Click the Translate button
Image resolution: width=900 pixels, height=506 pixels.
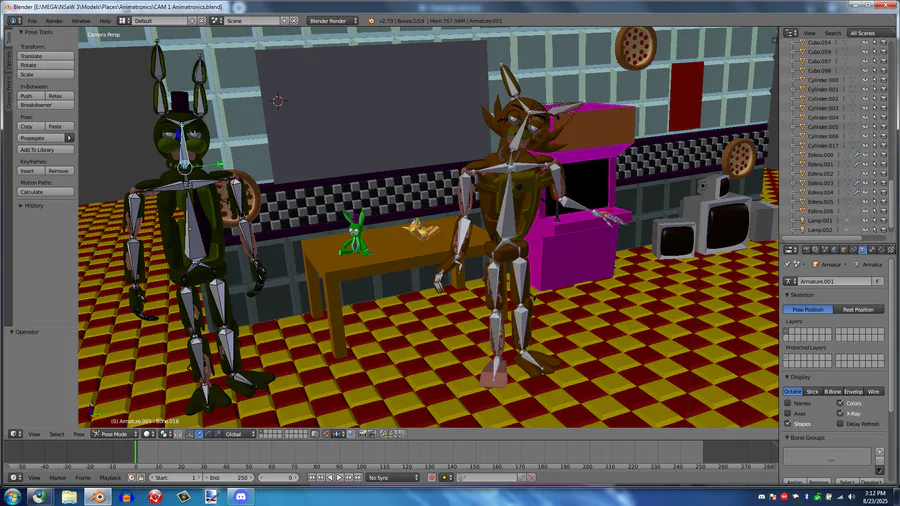point(46,56)
